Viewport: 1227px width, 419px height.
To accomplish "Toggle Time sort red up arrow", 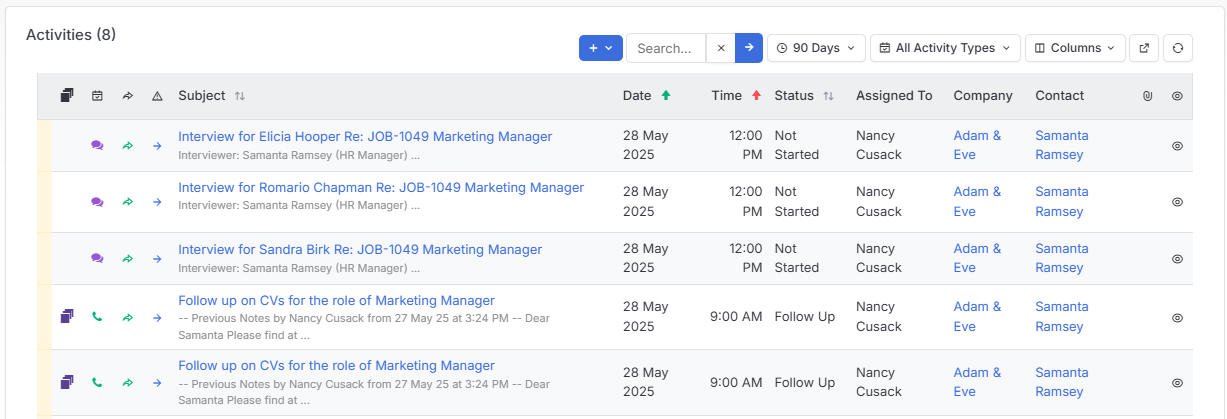I will click(756, 96).
